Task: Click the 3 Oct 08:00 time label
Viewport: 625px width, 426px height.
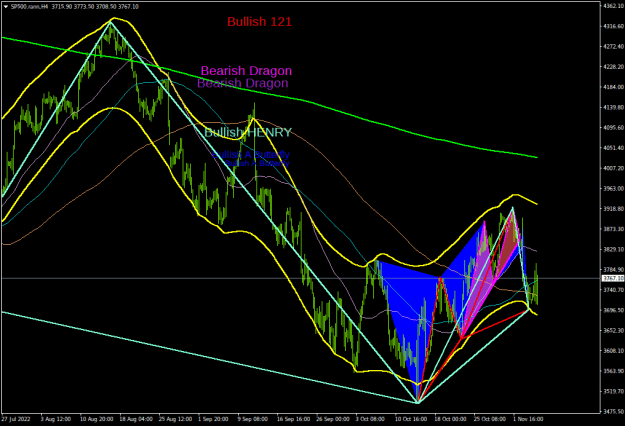Action: [x=370, y=419]
